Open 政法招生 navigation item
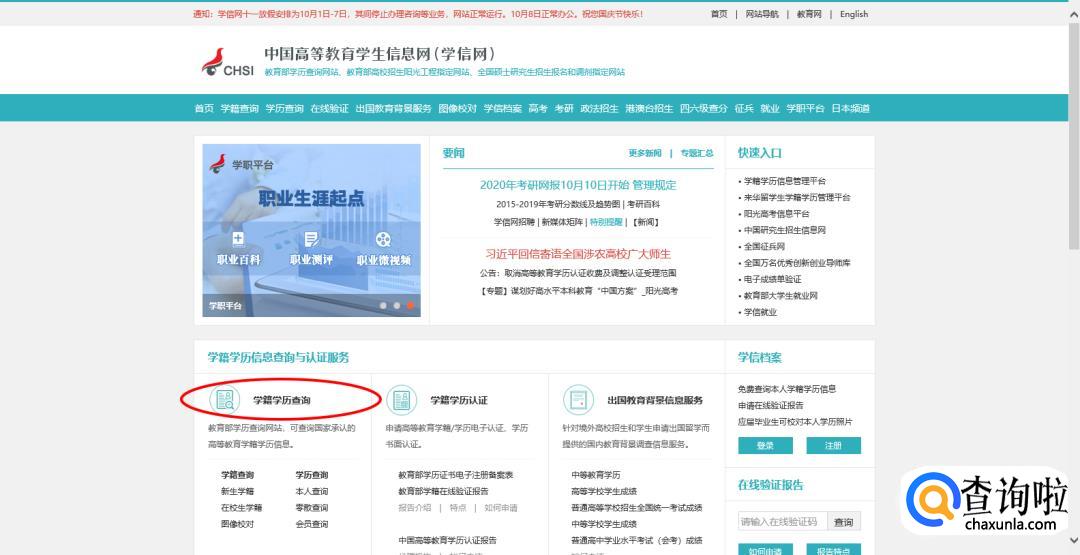This screenshot has height=555, width=1080. point(599,109)
